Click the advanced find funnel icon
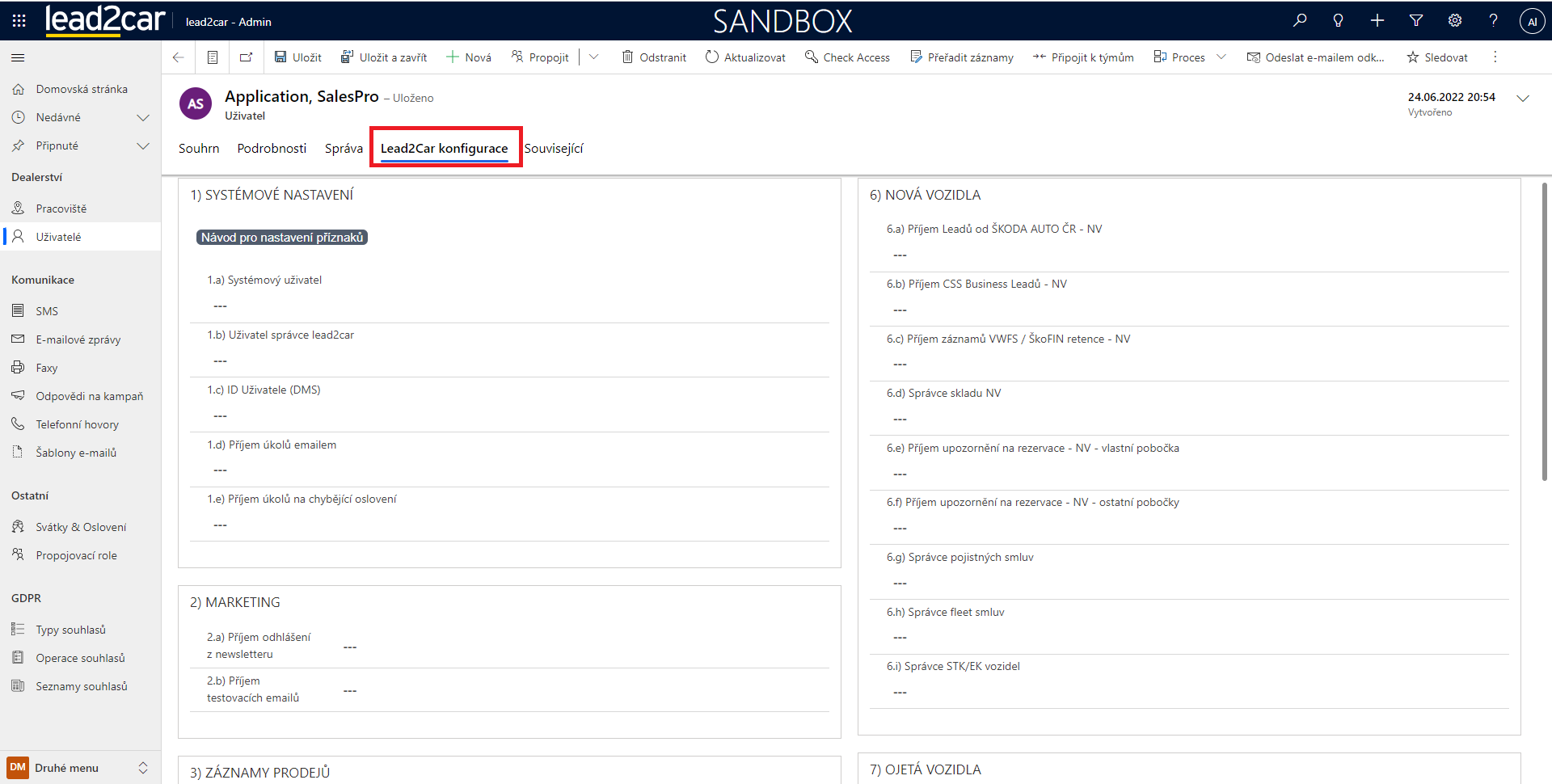1552x784 pixels. 1416,21
